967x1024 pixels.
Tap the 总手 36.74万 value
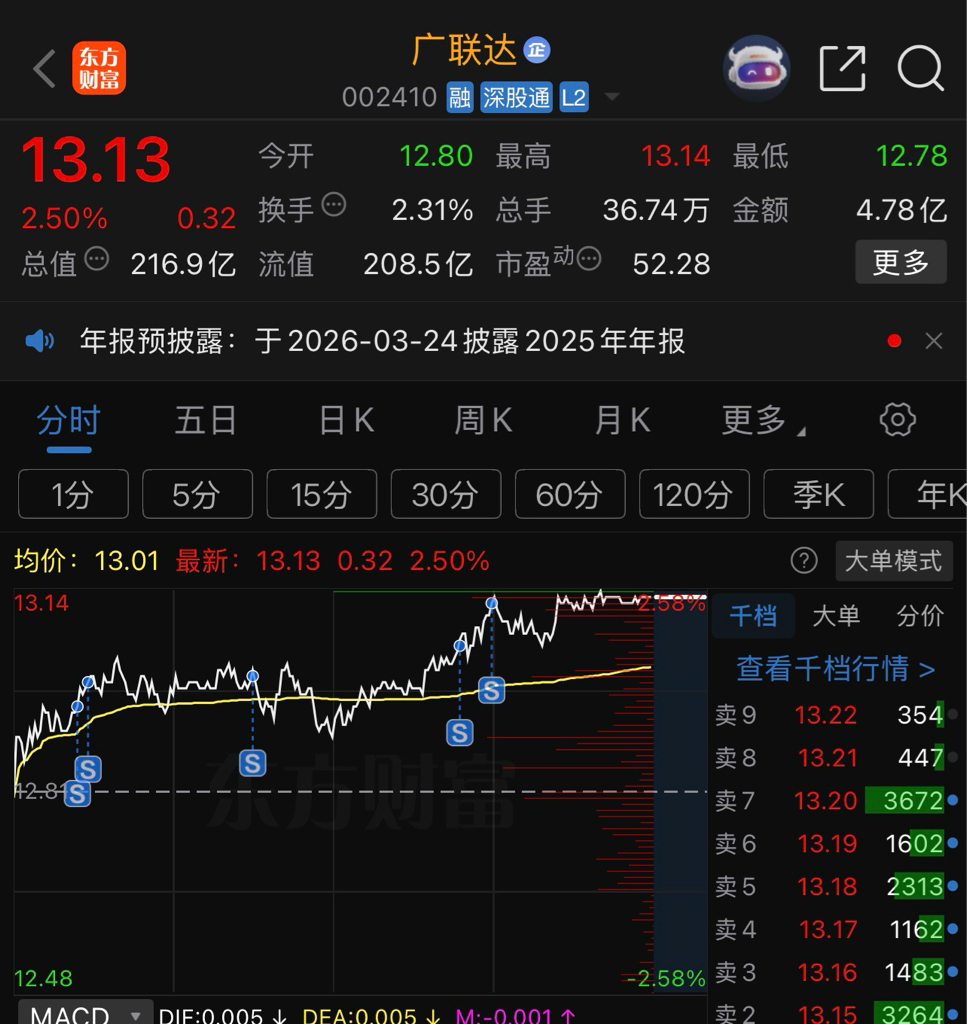click(x=656, y=210)
